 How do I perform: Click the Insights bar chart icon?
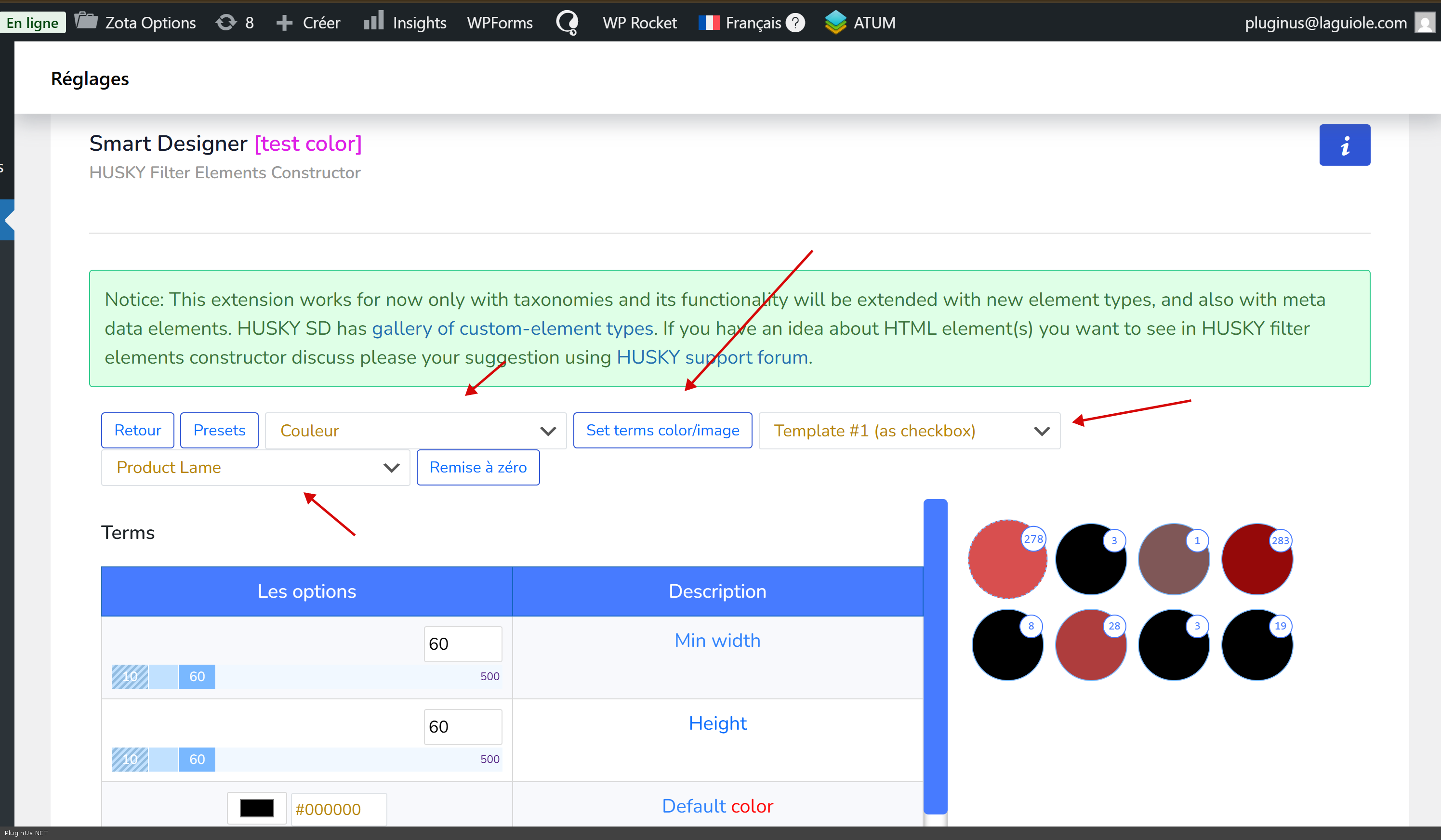[x=373, y=21]
